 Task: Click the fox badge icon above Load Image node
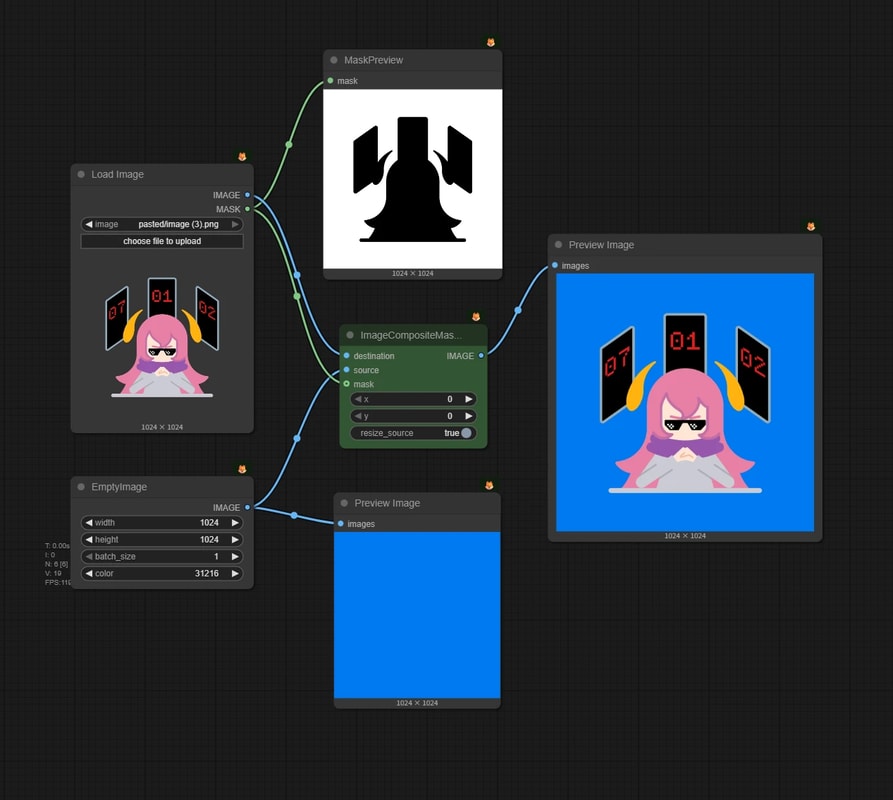click(242, 157)
